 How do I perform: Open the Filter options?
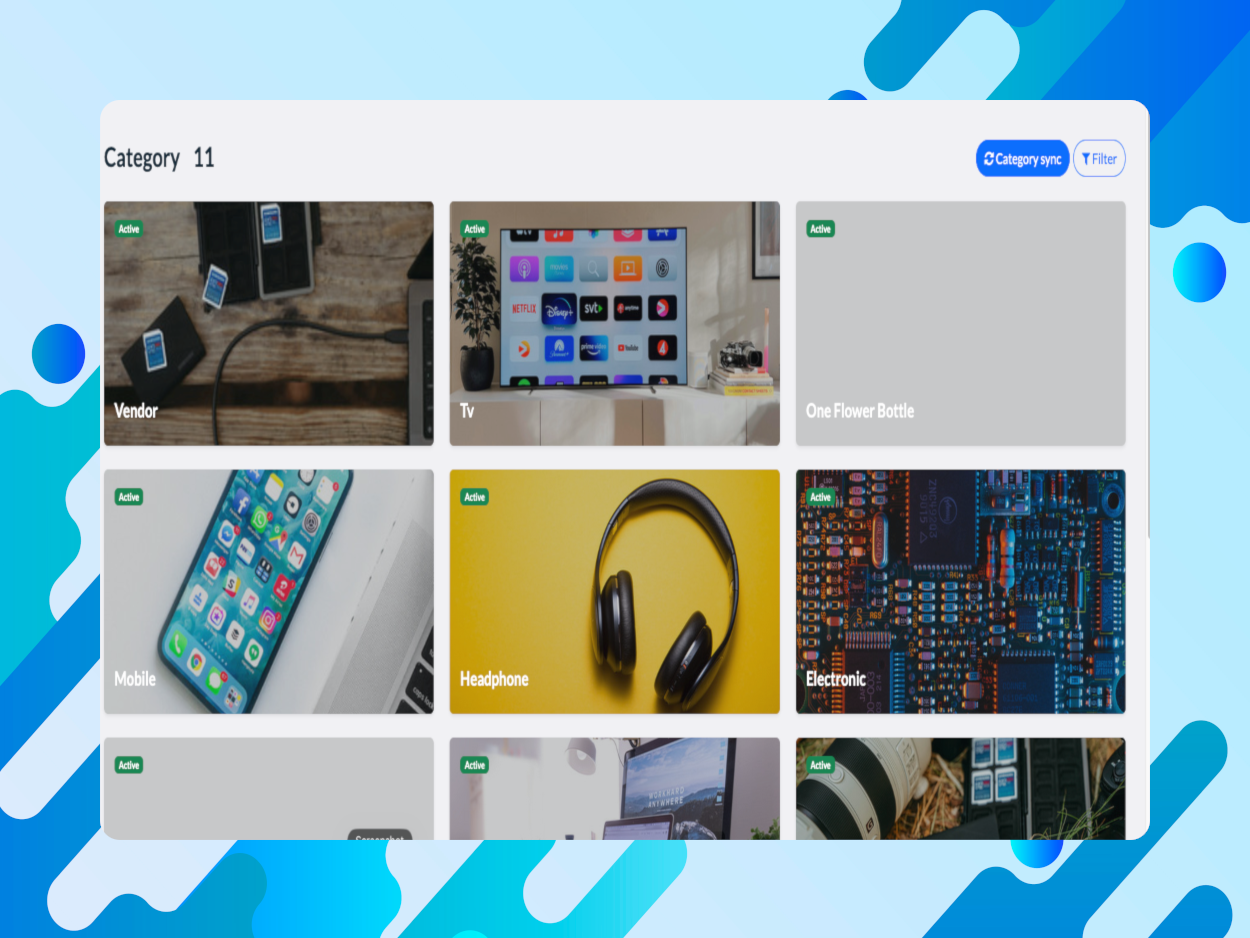click(x=1099, y=159)
